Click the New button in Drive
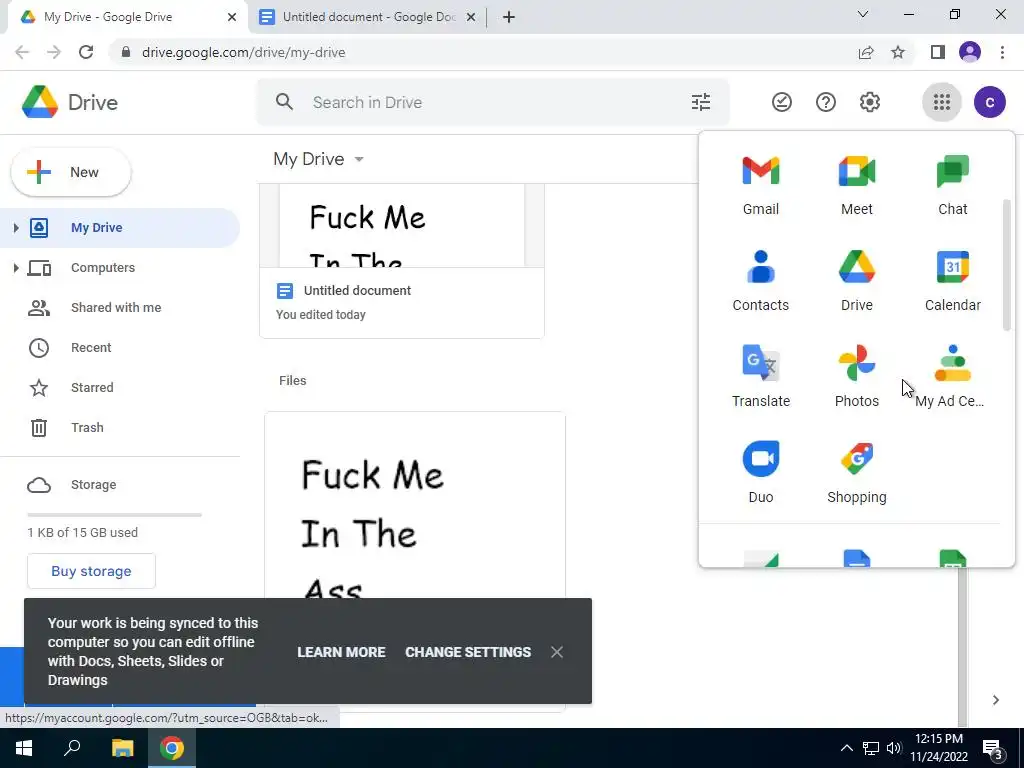Screen dimensions: 1024x768 71,172
